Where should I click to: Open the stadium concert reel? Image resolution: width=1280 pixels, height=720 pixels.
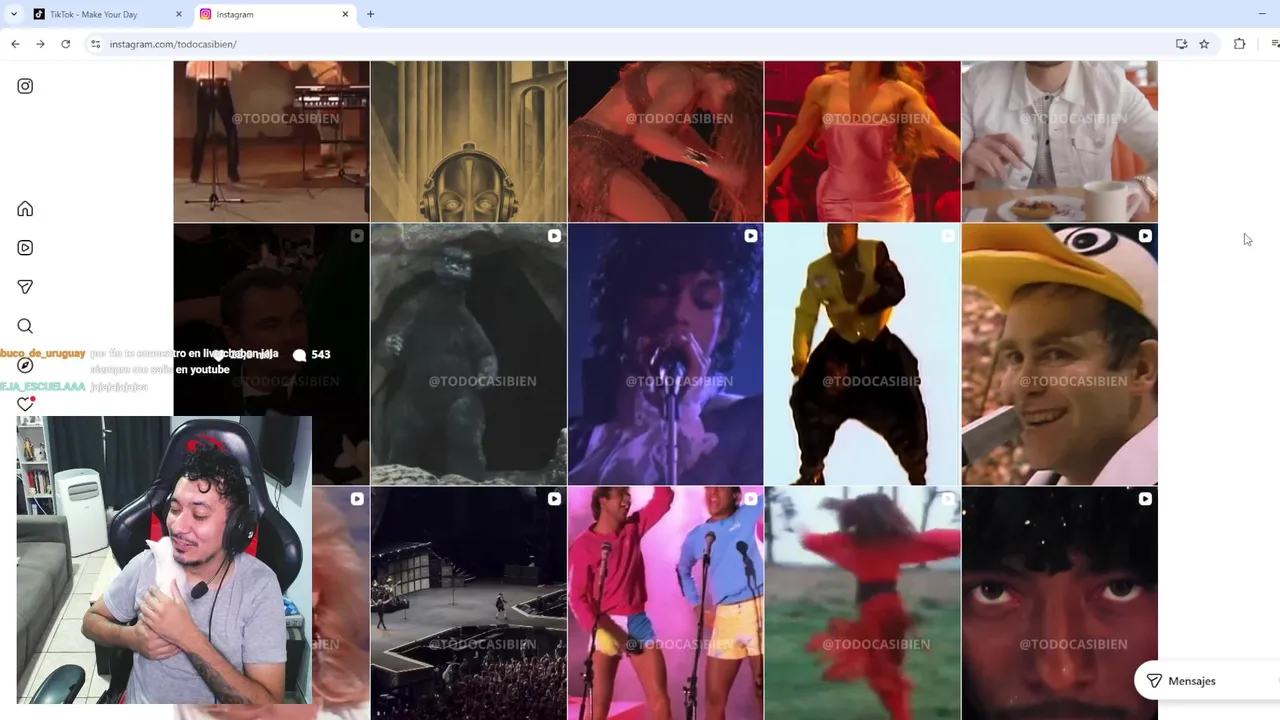(x=468, y=603)
